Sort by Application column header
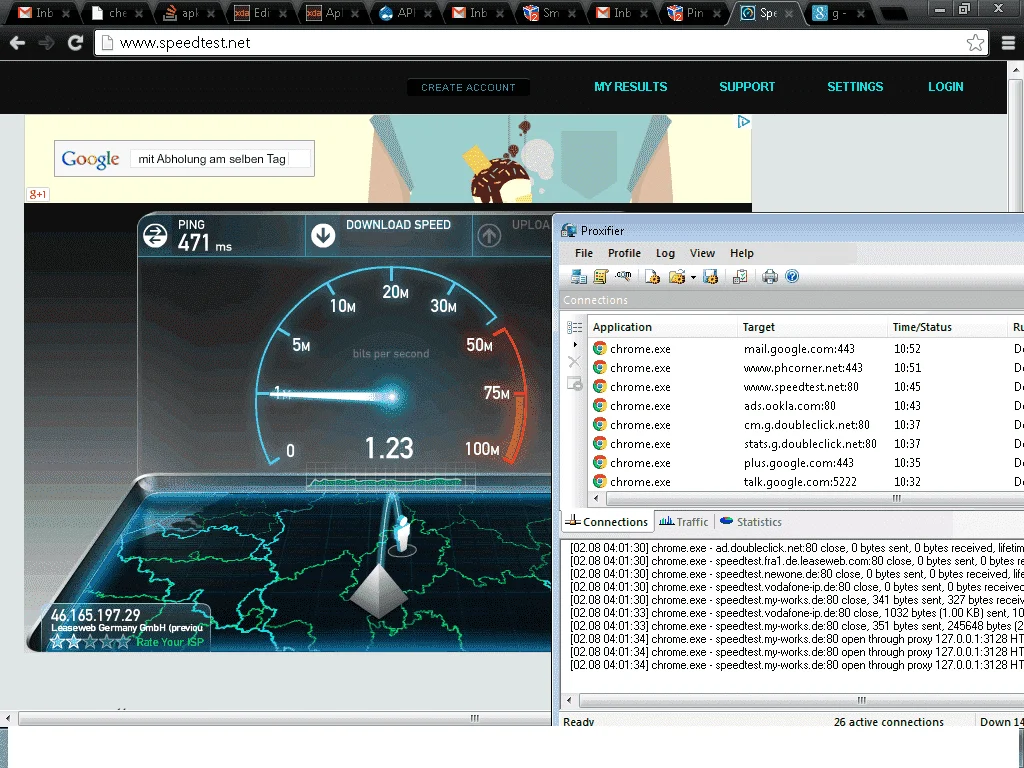Image resolution: width=1024 pixels, height=768 pixels. tap(662, 327)
